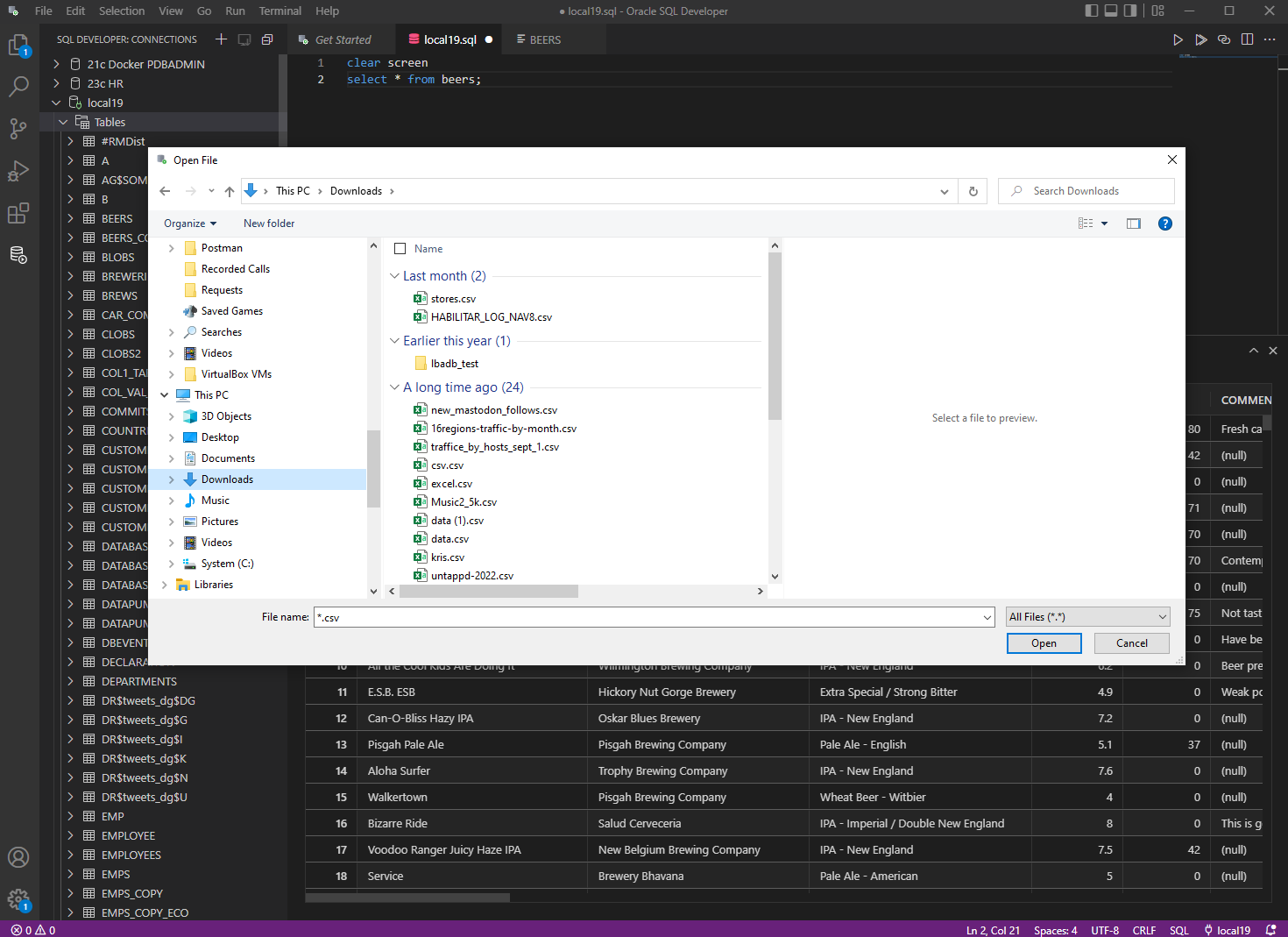Select the untappd-2022.csv file
This screenshot has width=1288, height=937.
point(472,576)
